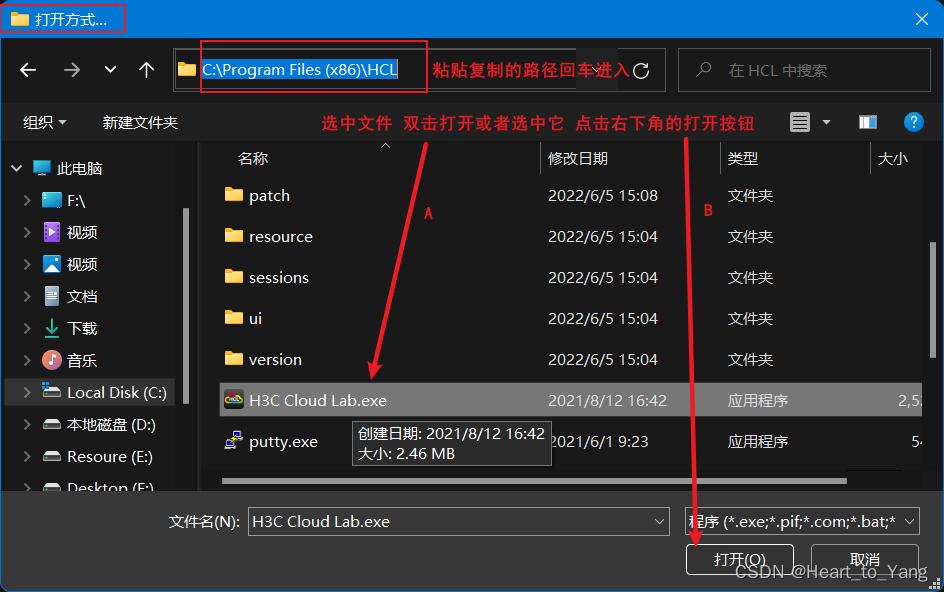Image resolution: width=944 pixels, height=592 pixels.
Task: Open recent locations dropdown chevron
Action: 110,70
